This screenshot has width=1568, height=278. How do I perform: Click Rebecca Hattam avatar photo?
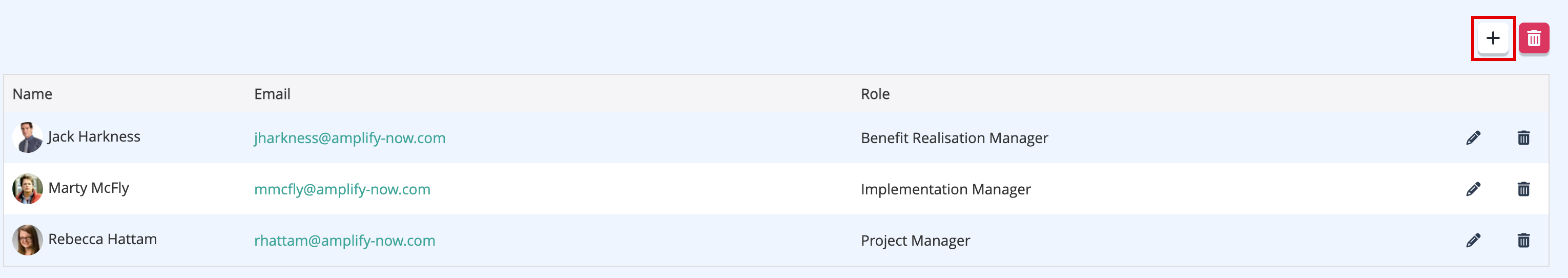[x=27, y=240]
